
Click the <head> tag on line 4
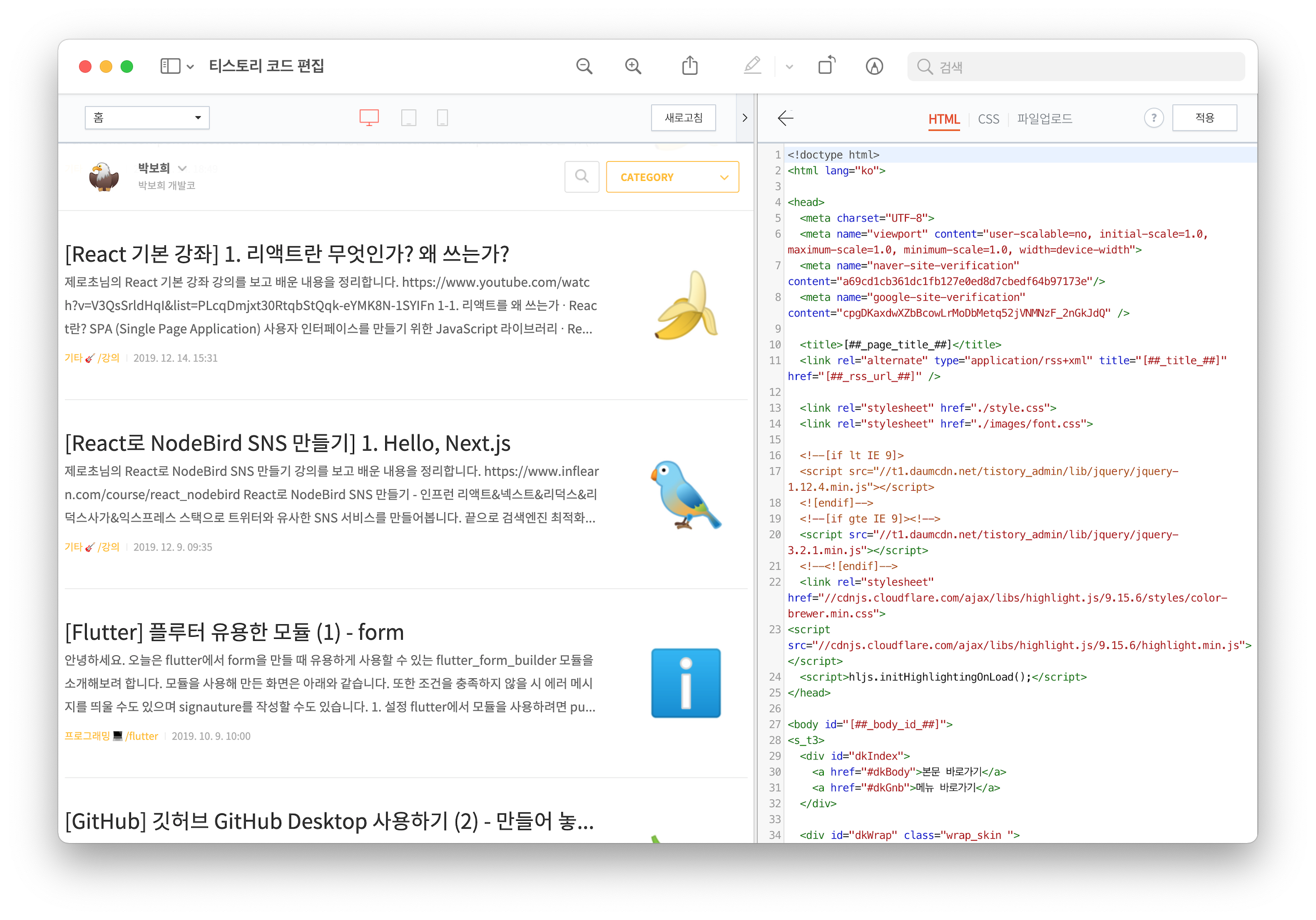pos(805,202)
